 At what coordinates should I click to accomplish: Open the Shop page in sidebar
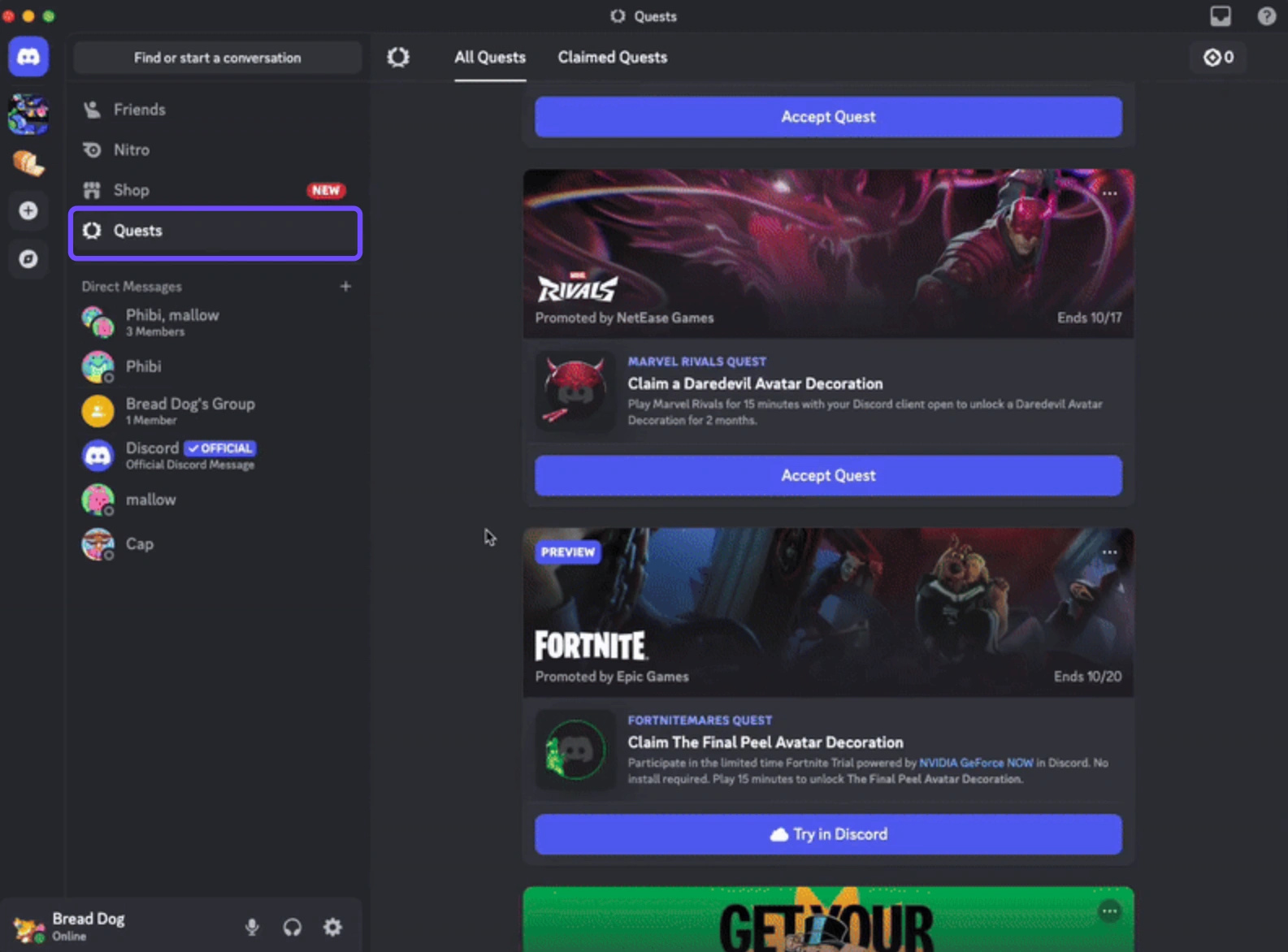coord(132,190)
